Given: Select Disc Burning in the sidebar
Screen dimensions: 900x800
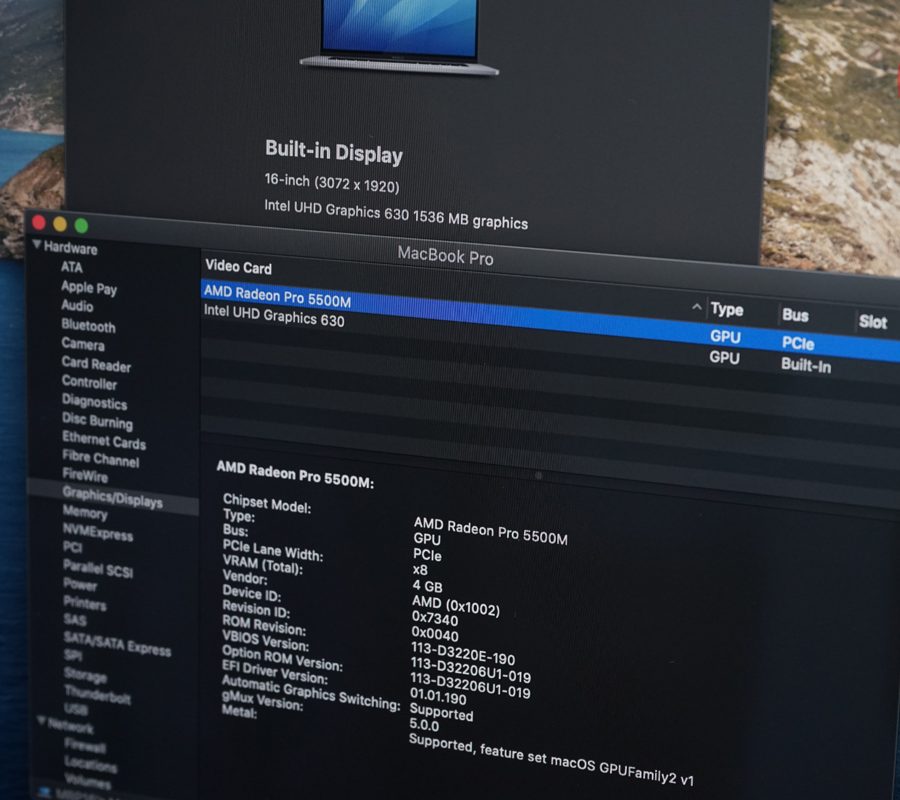Looking at the screenshot, I should (x=97, y=421).
